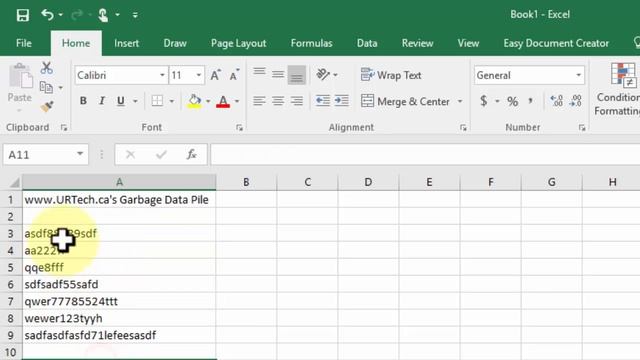Screen dimensions: 640x360
Task: Decrease font size with small A icon
Action: pyautogui.click(x=234, y=75)
